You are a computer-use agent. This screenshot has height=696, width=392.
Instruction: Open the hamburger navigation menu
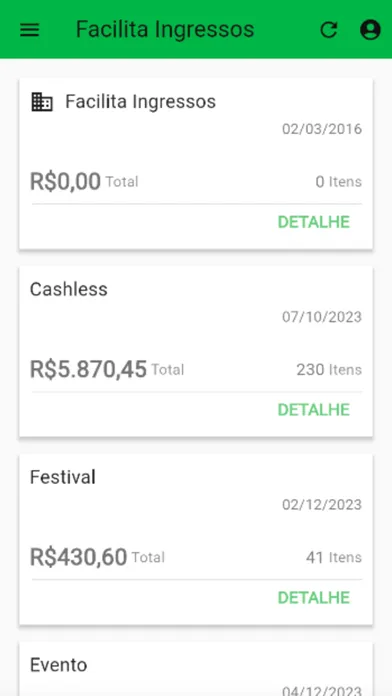pos(30,30)
